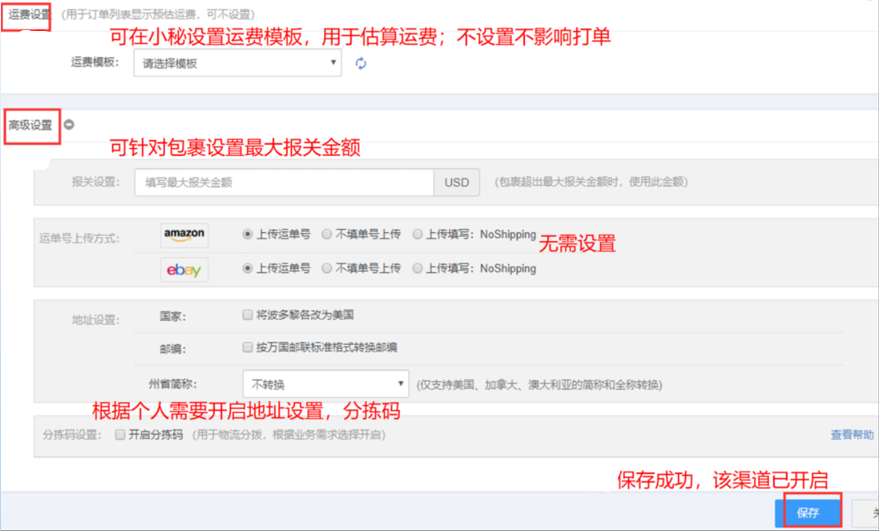Click the Amazon logo icon

click(x=184, y=235)
